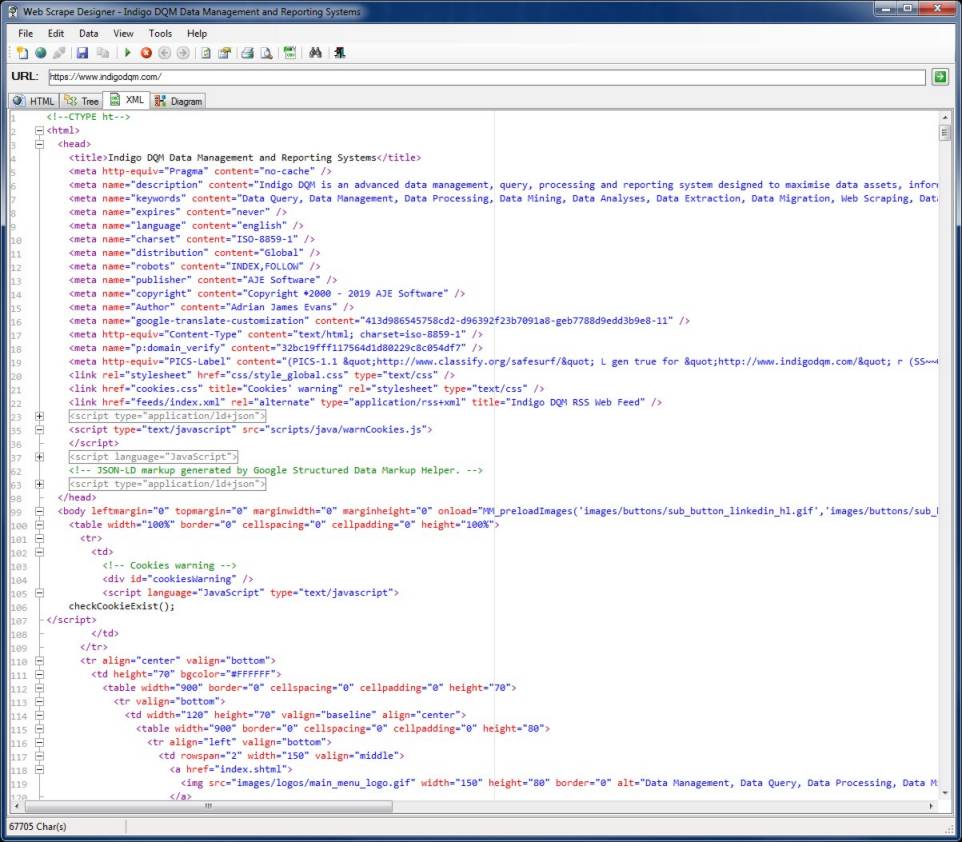Click inside the URL address field

coord(480,77)
